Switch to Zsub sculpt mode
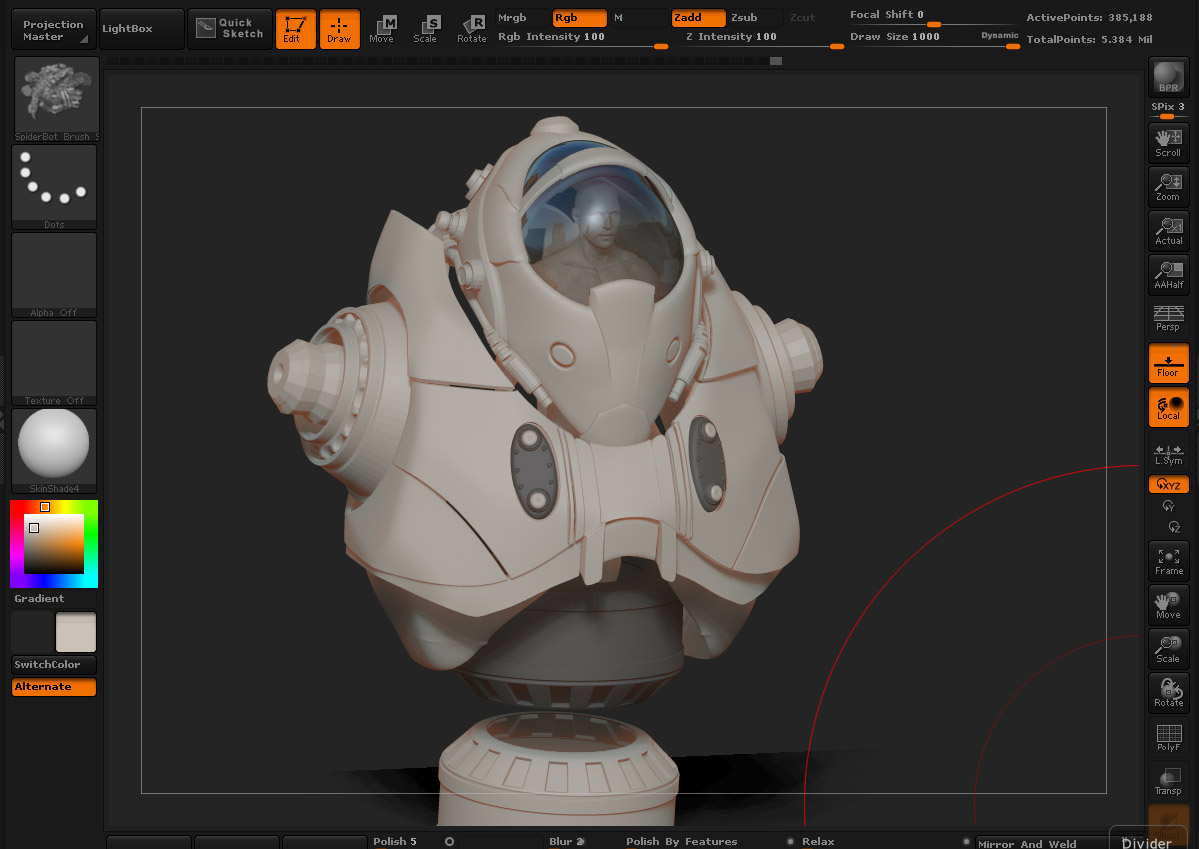The image size is (1199, 849). [755, 18]
